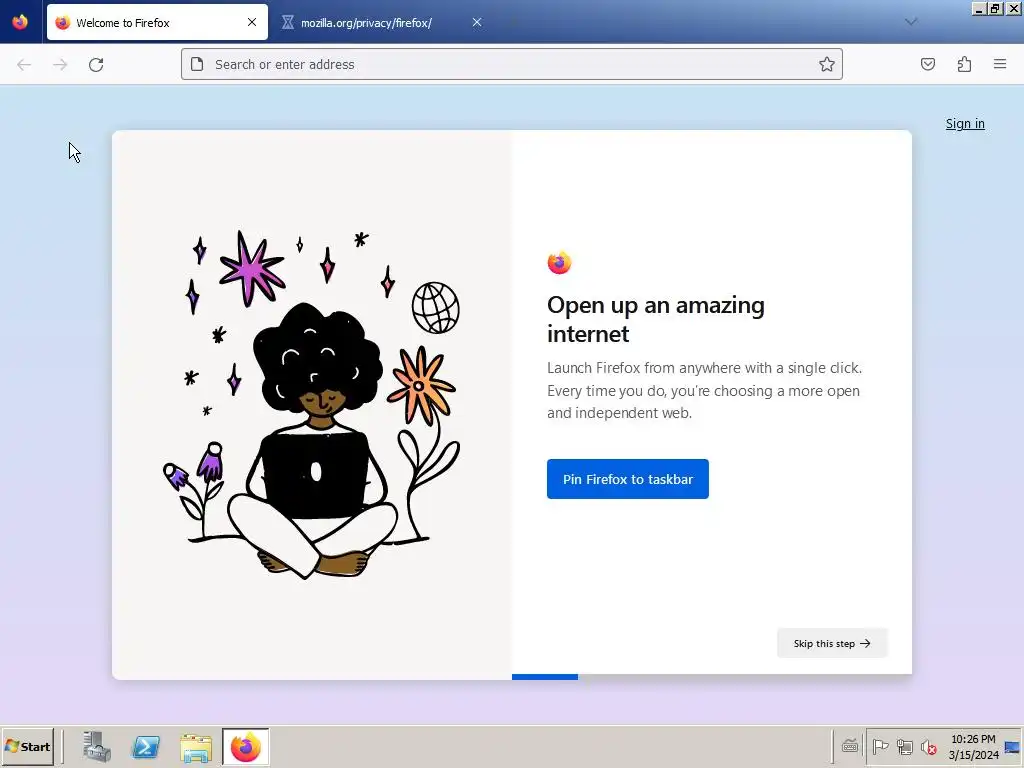The height and width of the screenshot is (768, 1024).
Task: Open Server Manager from the taskbar
Action: click(97, 746)
